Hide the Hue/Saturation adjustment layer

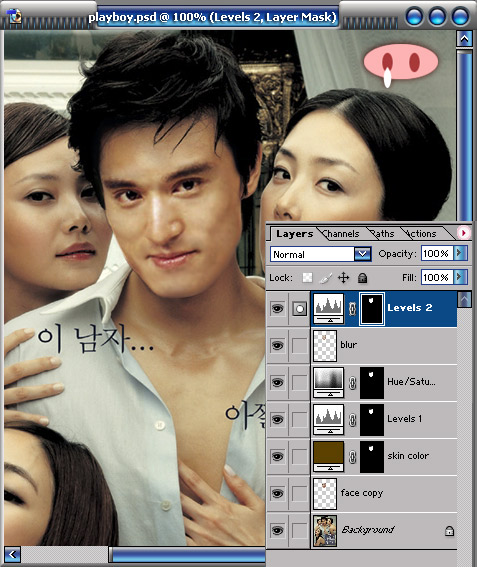(277, 383)
